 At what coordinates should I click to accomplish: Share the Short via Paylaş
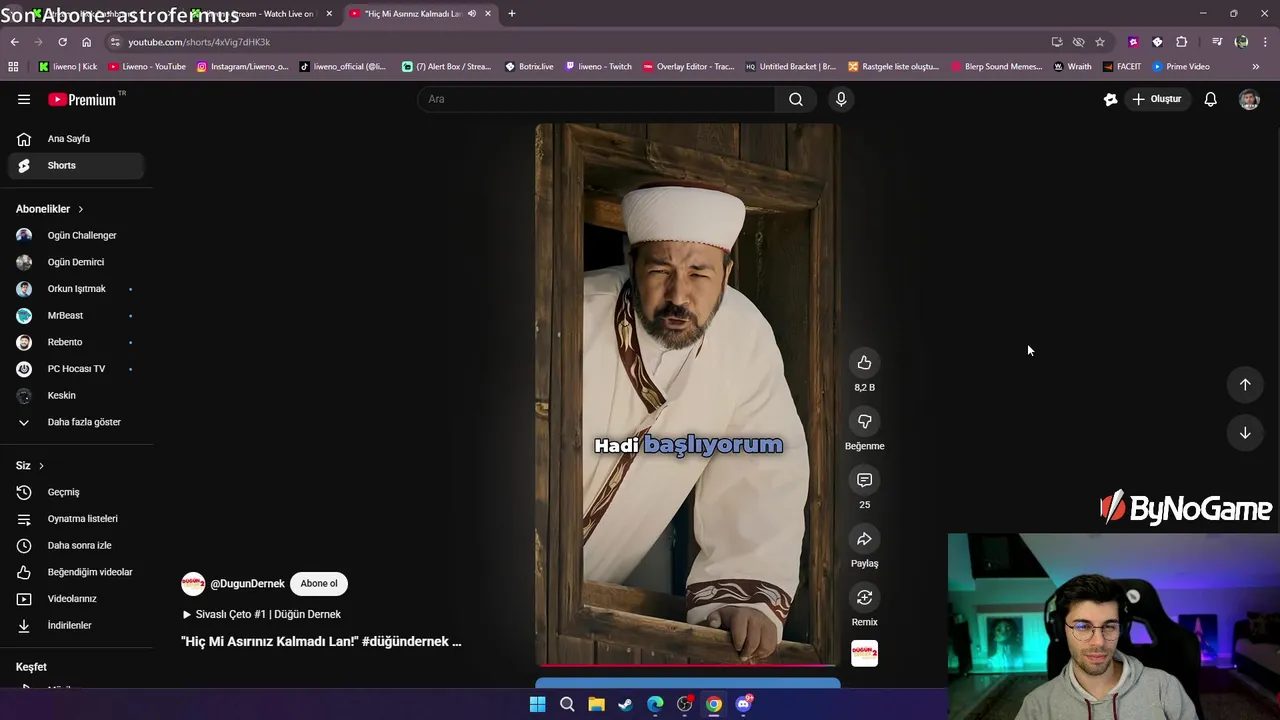(x=864, y=539)
